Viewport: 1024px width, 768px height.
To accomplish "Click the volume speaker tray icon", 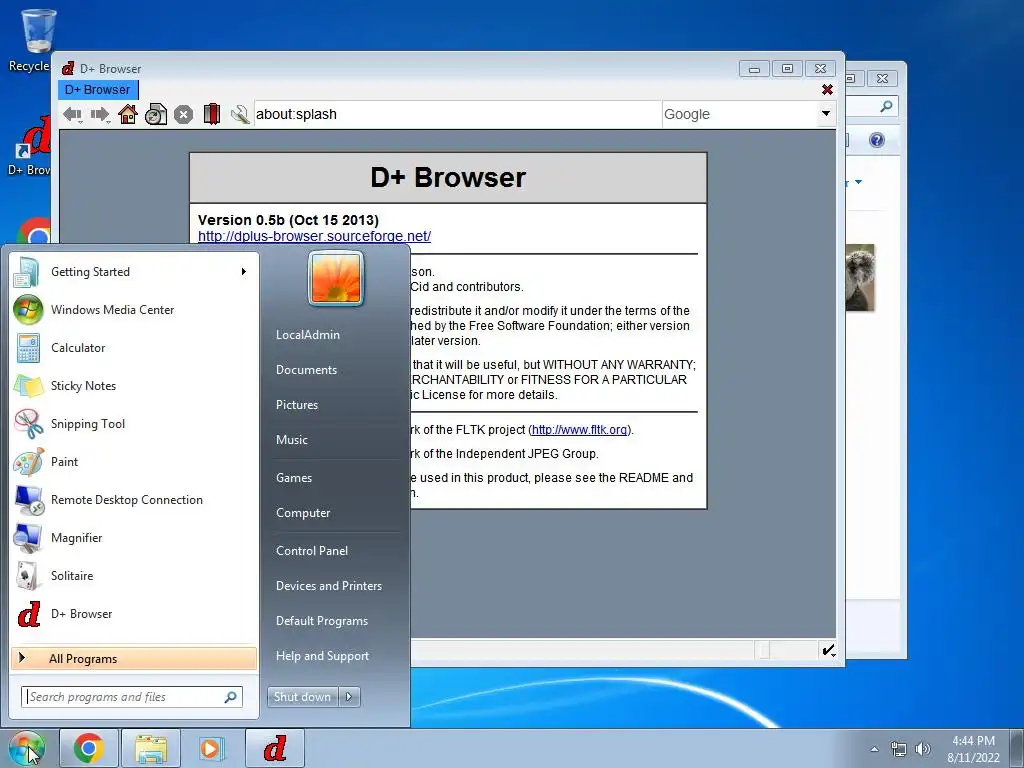I will pyautogui.click(x=922, y=749).
